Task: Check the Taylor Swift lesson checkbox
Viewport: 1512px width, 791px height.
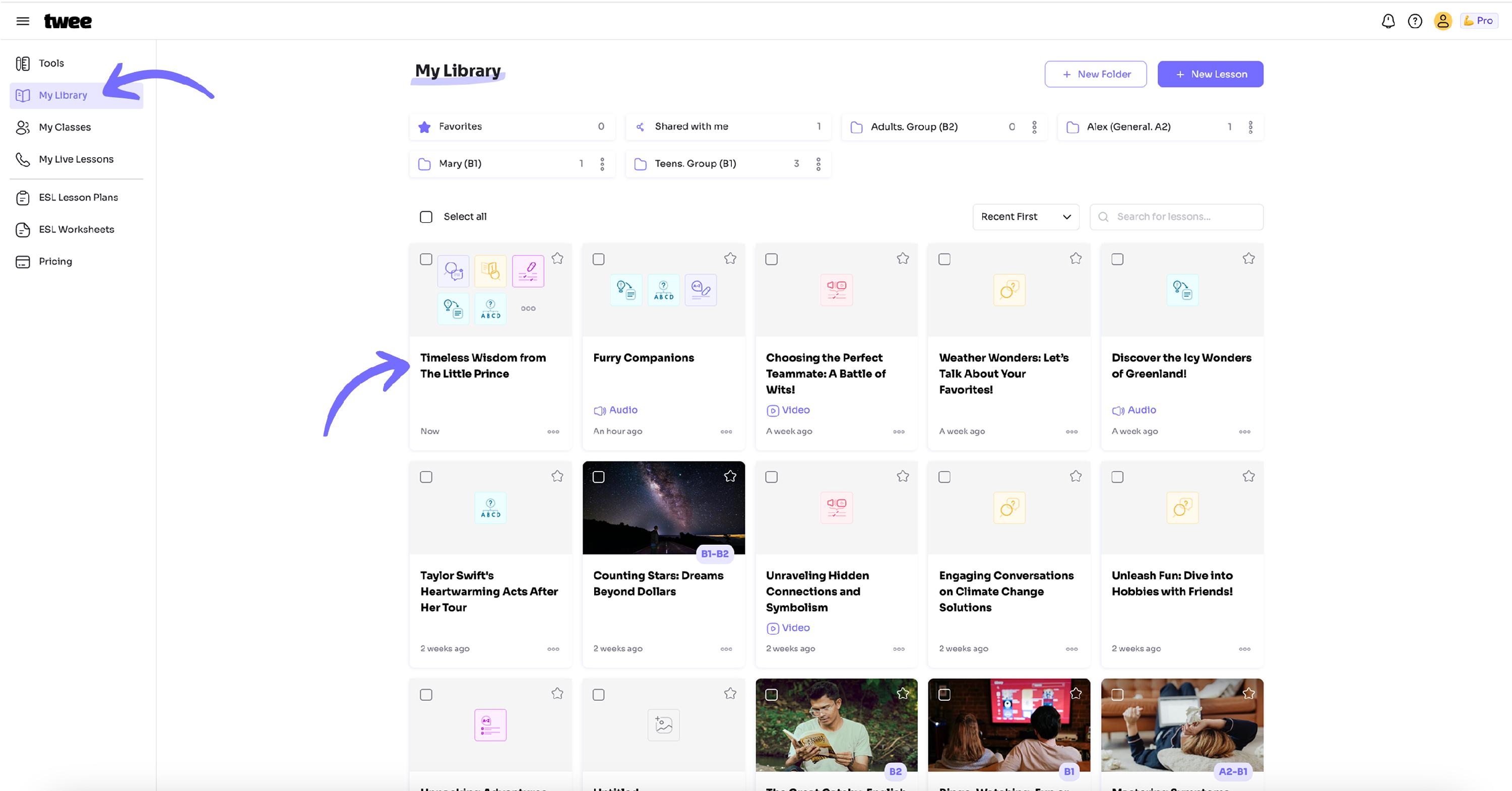Action: pos(426,477)
